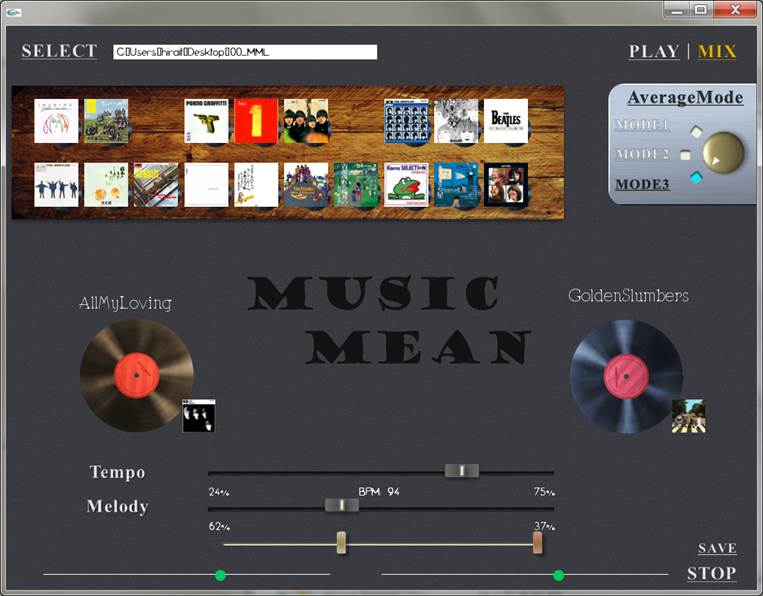Adjust the Melody slider handle
Viewport: 763px width, 596px height.
pyautogui.click(x=342, y=505)
